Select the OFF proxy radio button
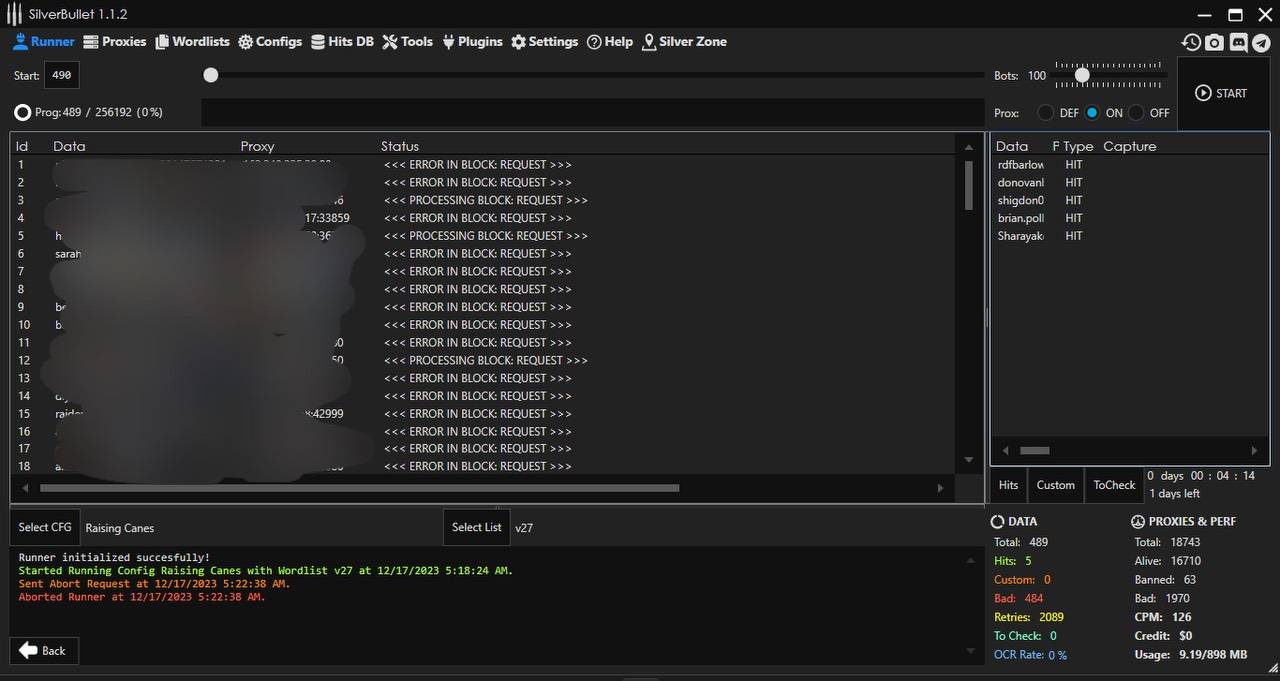This screenshot has height=681, width=1280. [x=1137, y=113]
